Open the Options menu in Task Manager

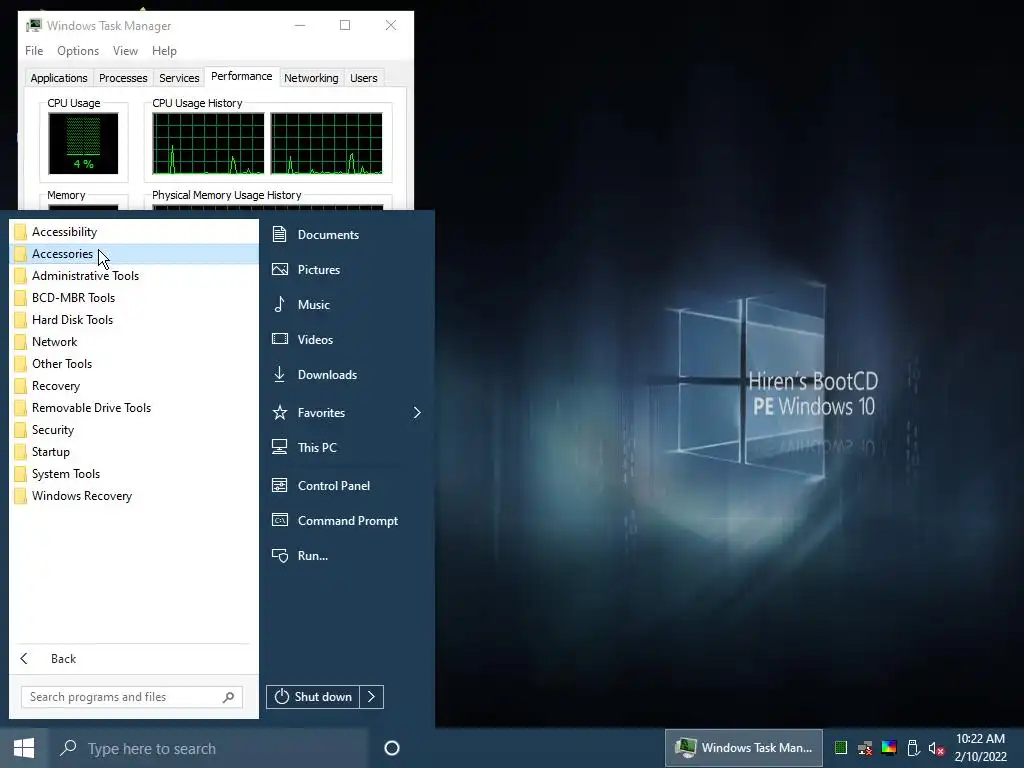click(x=78, y=51)
